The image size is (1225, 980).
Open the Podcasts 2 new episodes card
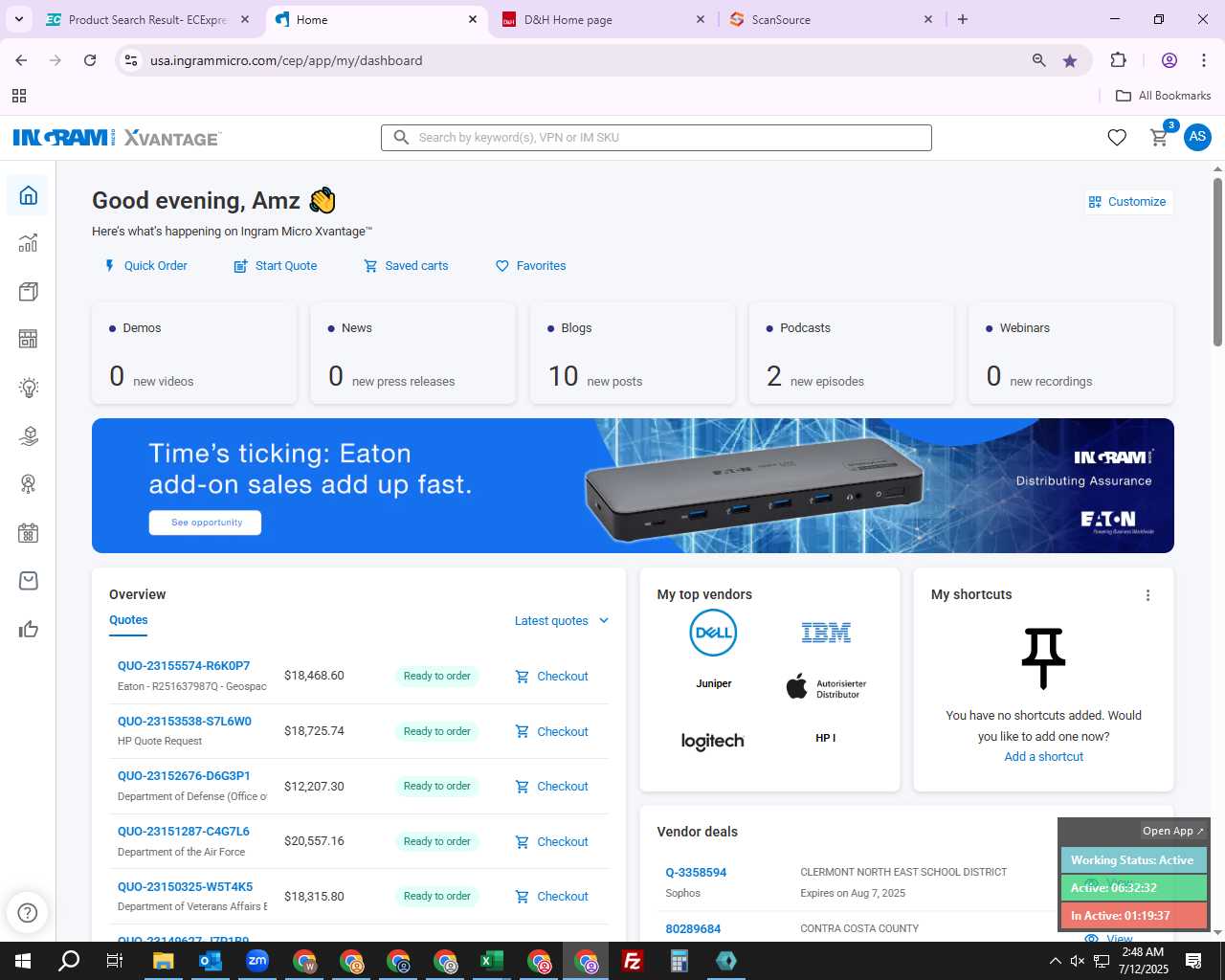point(852,353)
